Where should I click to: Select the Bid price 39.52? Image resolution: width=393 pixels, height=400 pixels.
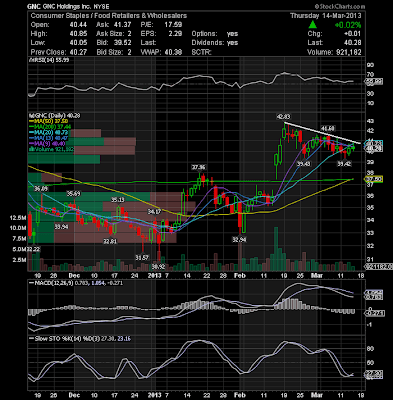pos(123,43)
